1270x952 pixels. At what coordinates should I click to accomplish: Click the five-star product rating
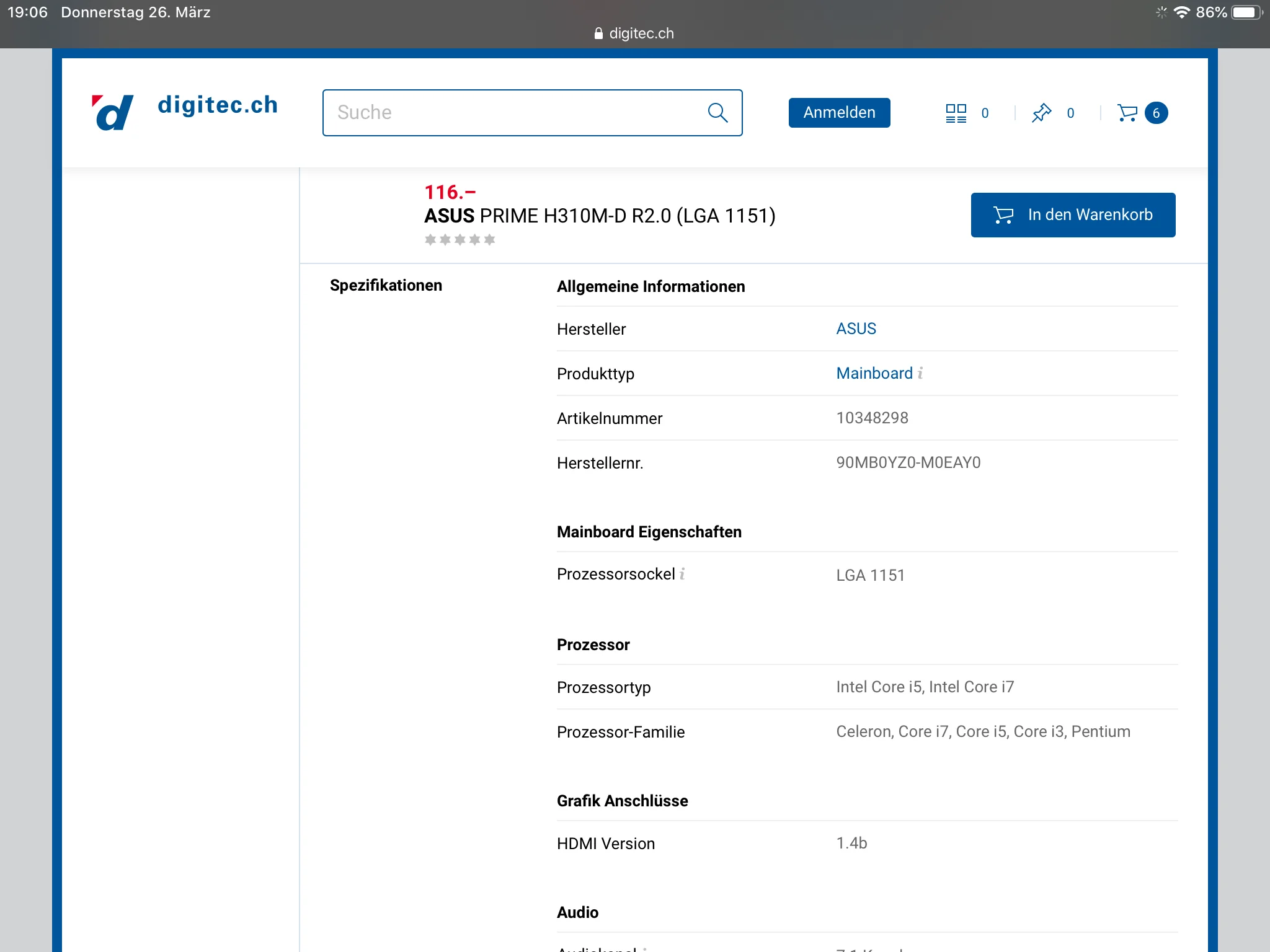tap(460, 240)
